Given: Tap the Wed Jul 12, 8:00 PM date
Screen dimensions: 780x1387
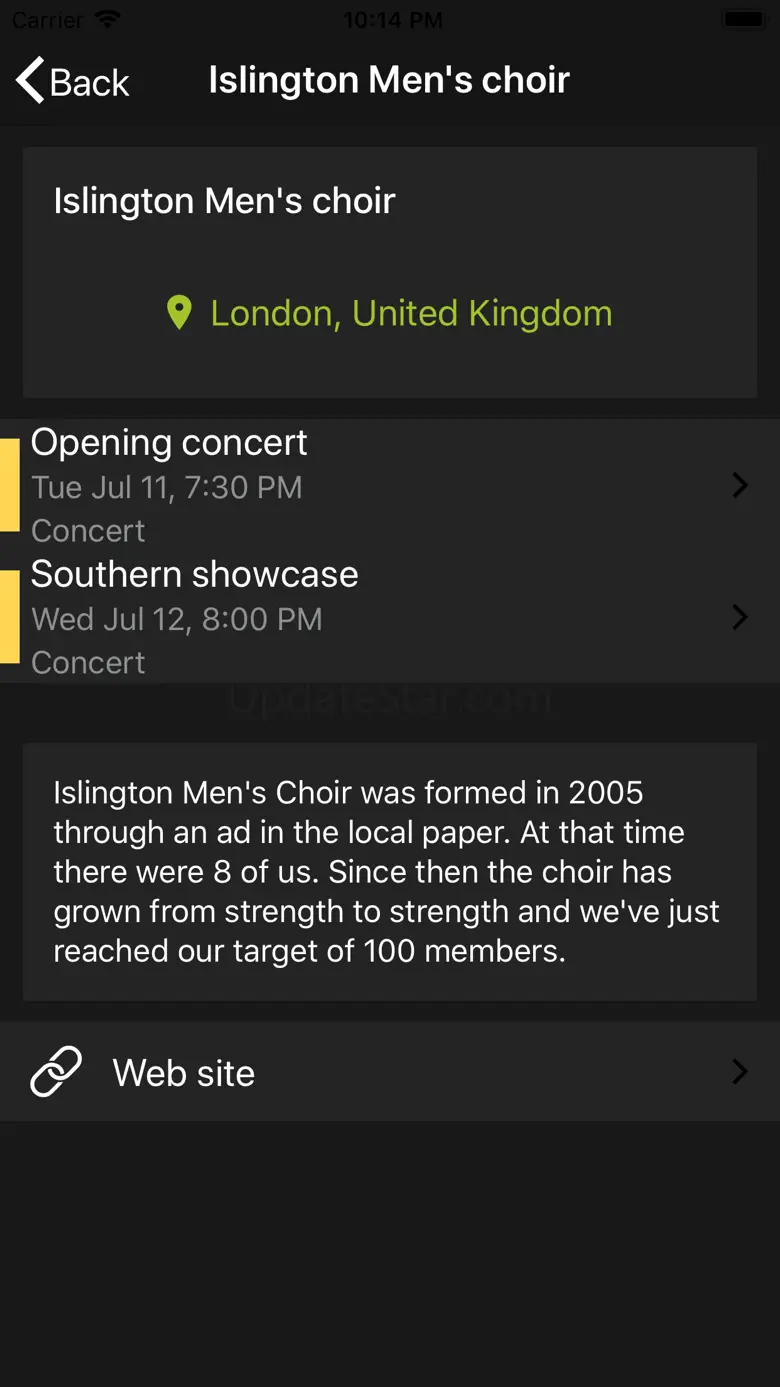Looking at the screenshot, I should (176, 619).
